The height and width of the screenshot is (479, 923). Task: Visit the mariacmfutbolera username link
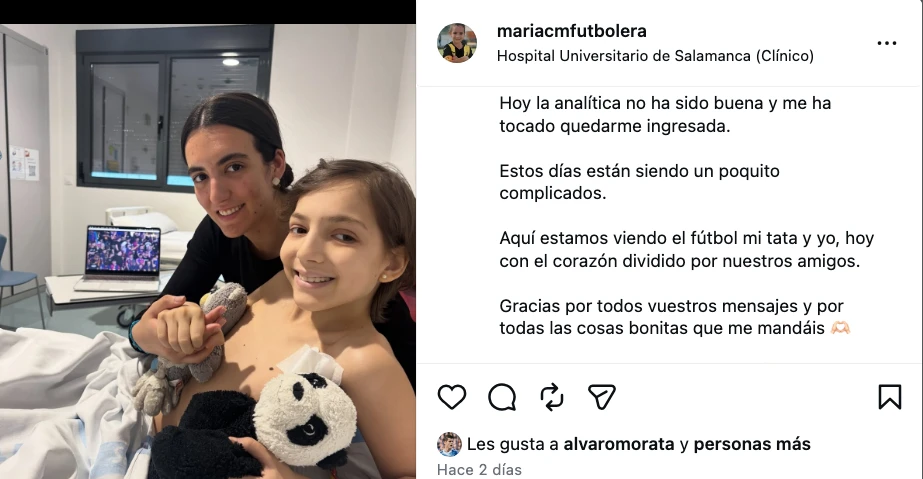pyautogui.click(x=572, y=31)
